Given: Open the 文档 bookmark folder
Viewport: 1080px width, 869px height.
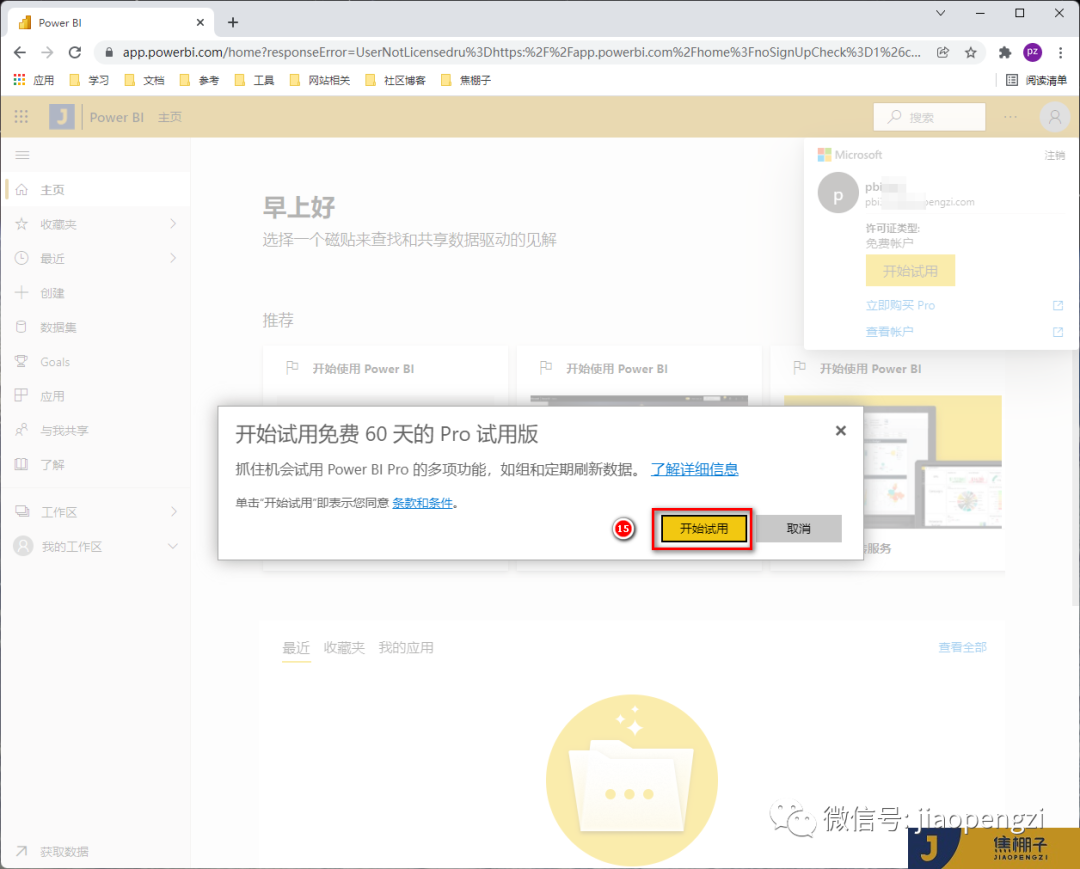Looking at the screenshot, I should pos(144,81).
